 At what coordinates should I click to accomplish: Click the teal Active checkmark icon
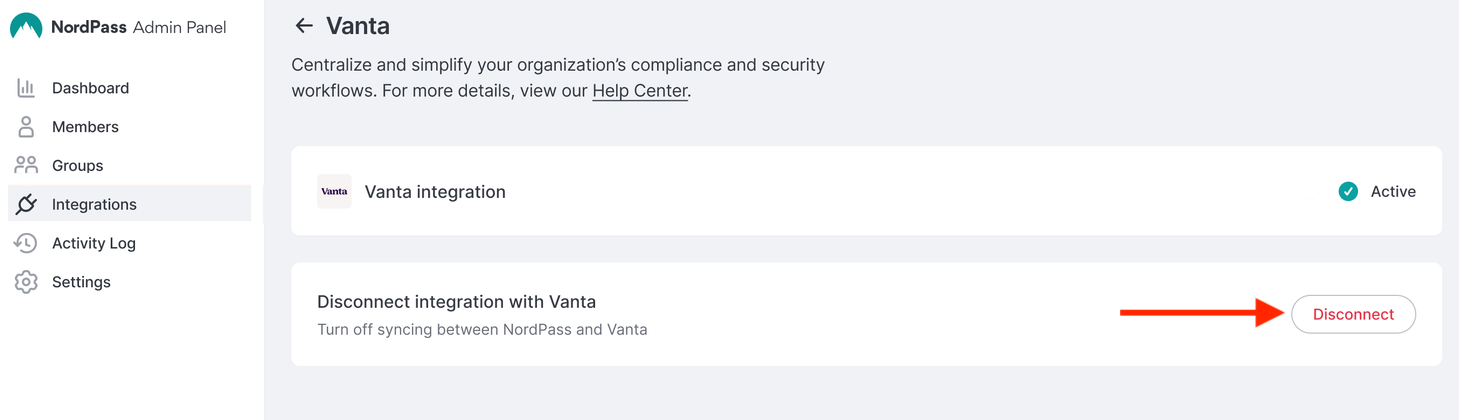pyautogui.click(x=1348, y=191)
